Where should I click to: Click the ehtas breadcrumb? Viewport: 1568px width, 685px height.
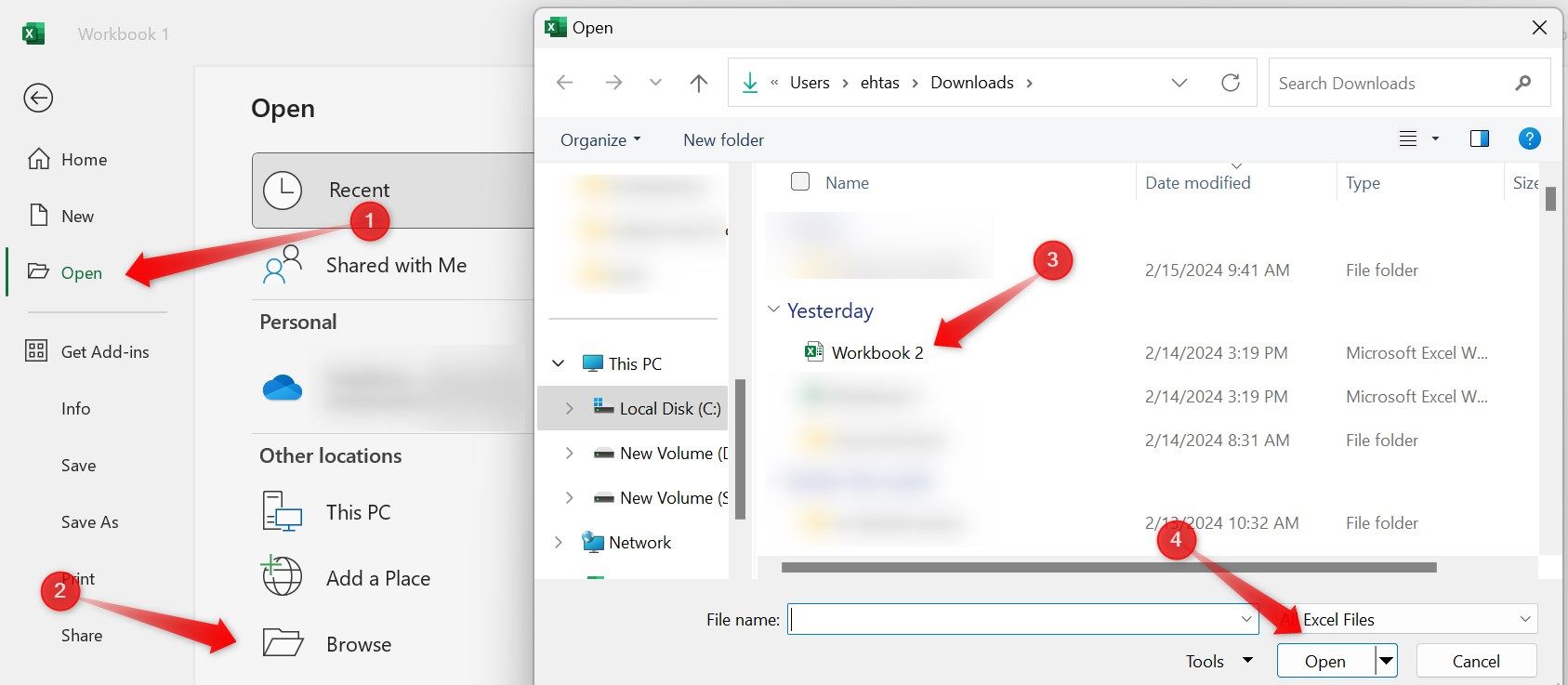879,83
